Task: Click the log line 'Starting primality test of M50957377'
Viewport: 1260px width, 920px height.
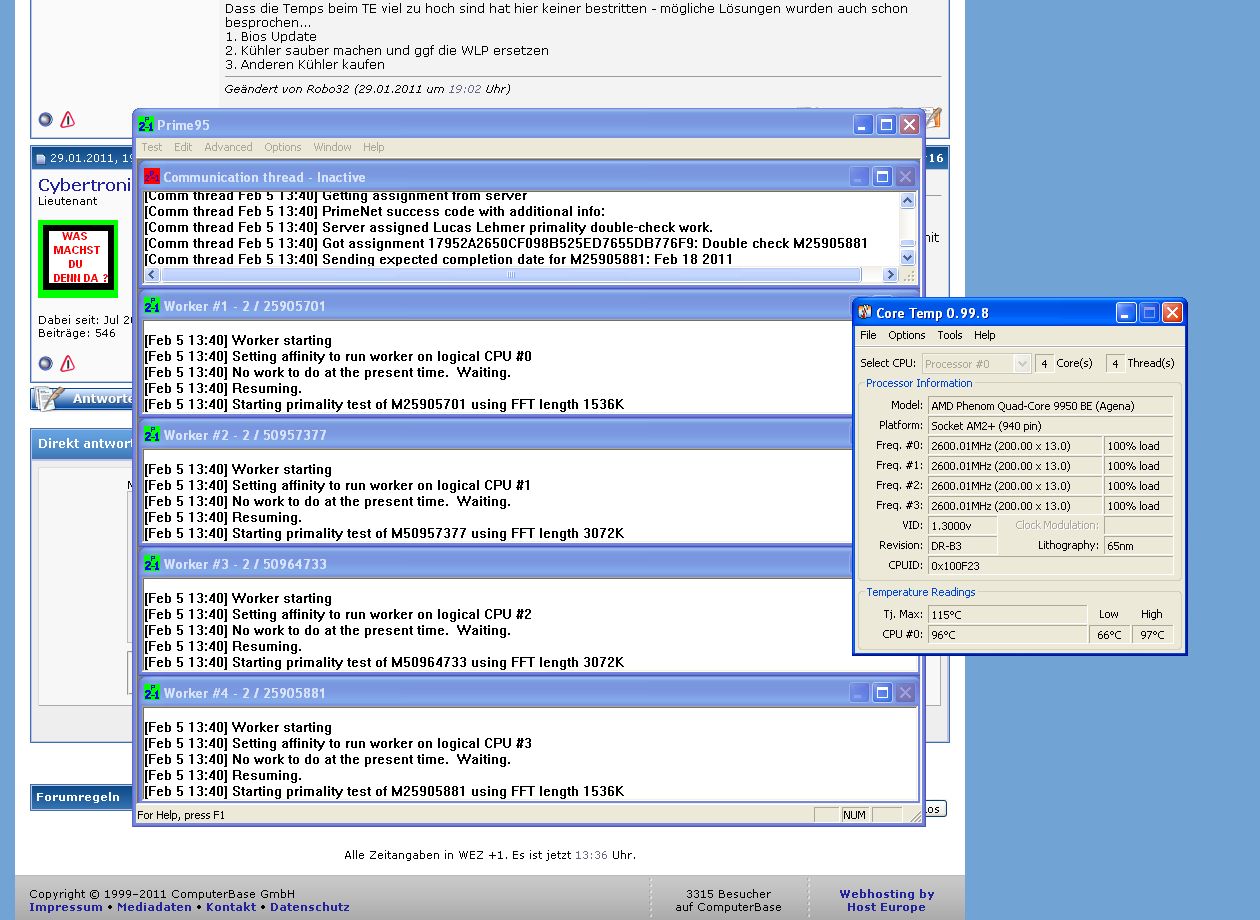Action: pos(384,534)
